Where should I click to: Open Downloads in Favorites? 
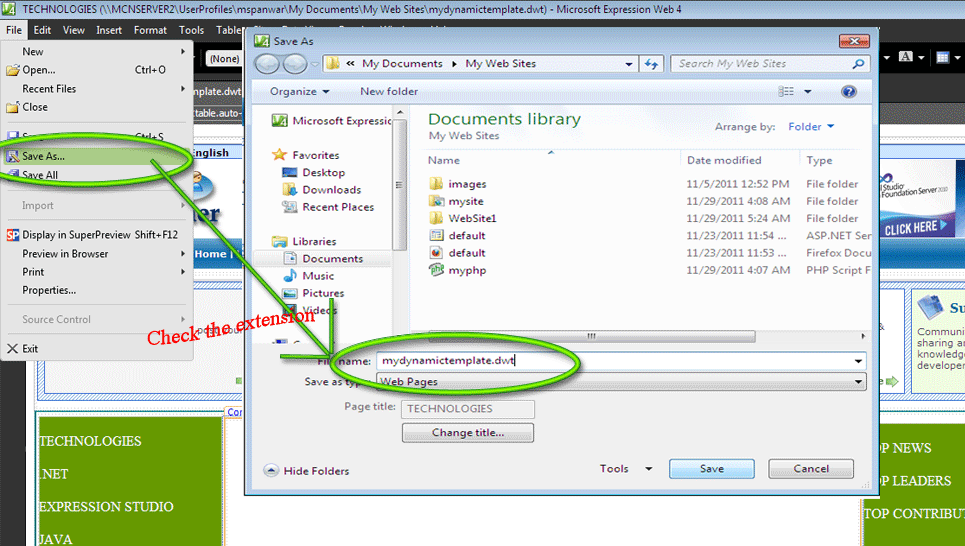click(x=331, y=190)
